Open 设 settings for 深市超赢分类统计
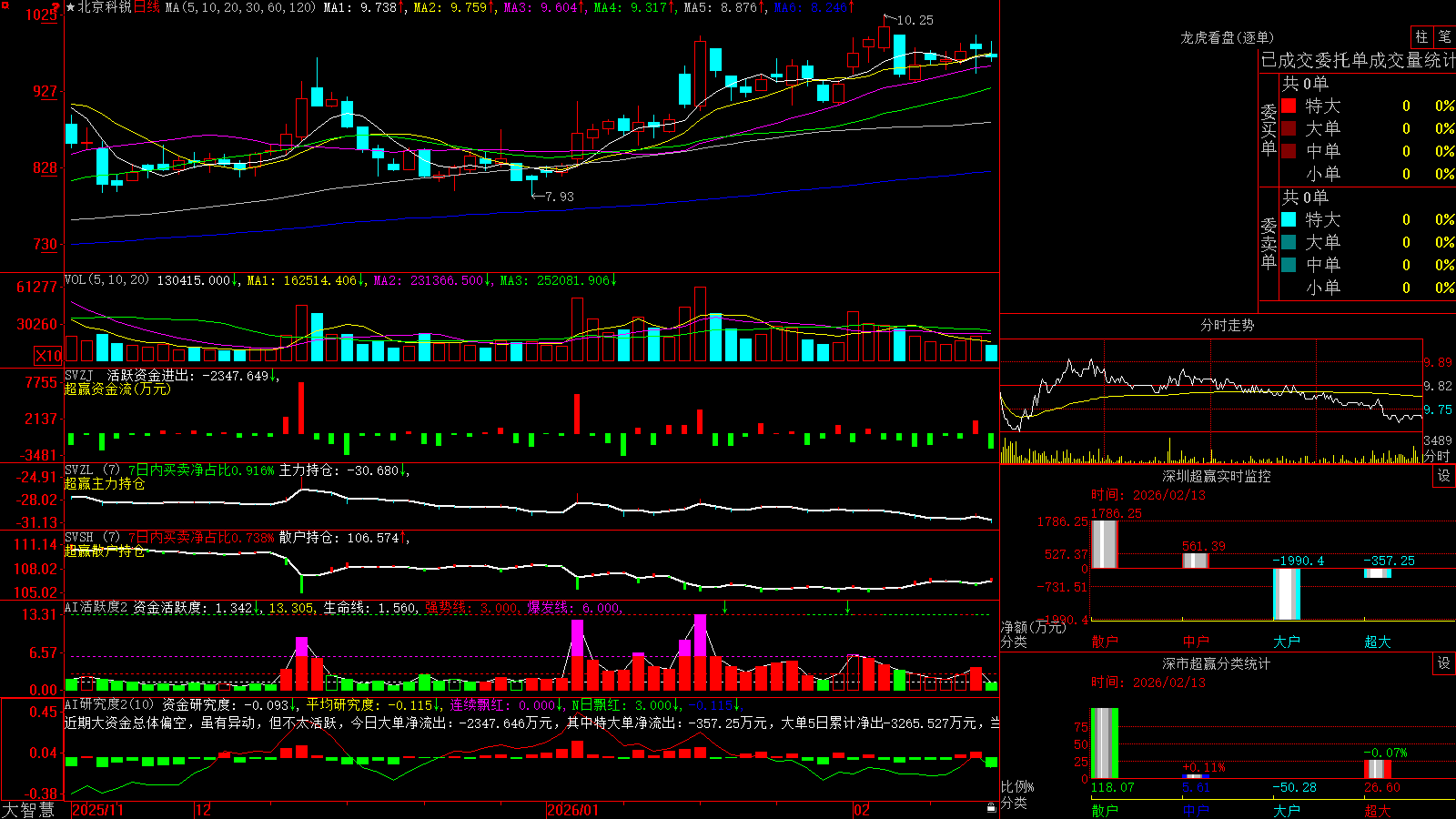The height and width of the screenshot is (819, 1456). pyautogui.click(x=1444, y=663)
